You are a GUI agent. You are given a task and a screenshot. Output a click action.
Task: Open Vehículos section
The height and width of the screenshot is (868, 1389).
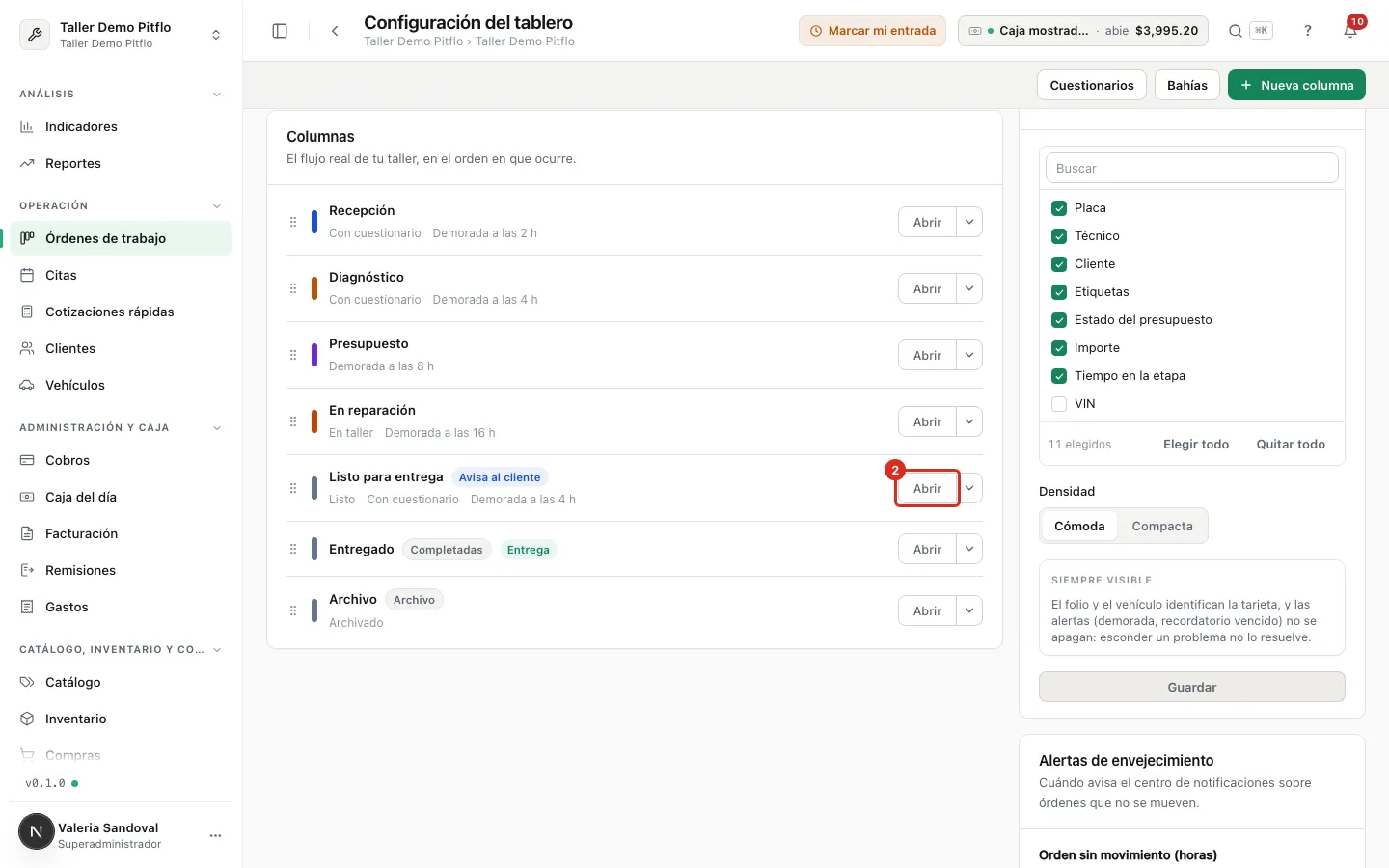tap(121, 385)
